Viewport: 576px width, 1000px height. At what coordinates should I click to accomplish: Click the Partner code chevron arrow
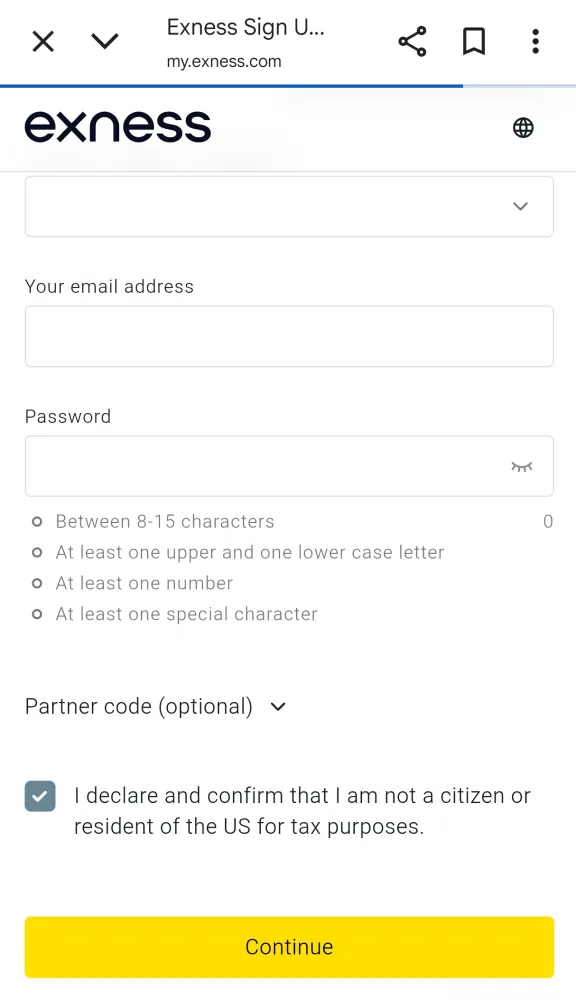[x=278, y=707]
